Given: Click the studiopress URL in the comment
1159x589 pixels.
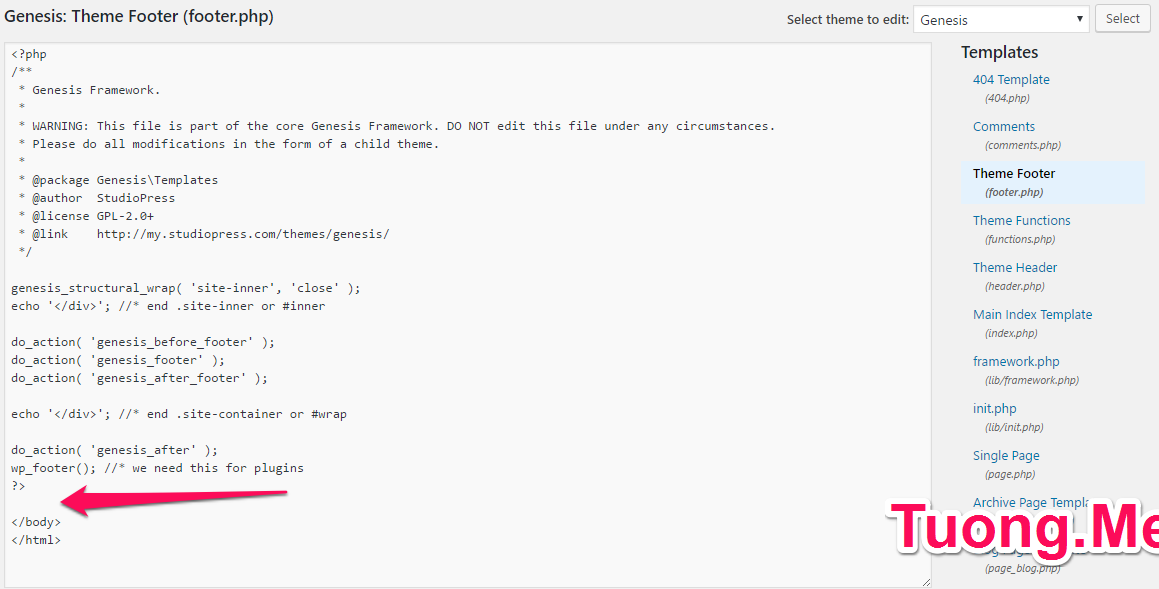Looking at the screenshot, I should [x=243, y=234].
